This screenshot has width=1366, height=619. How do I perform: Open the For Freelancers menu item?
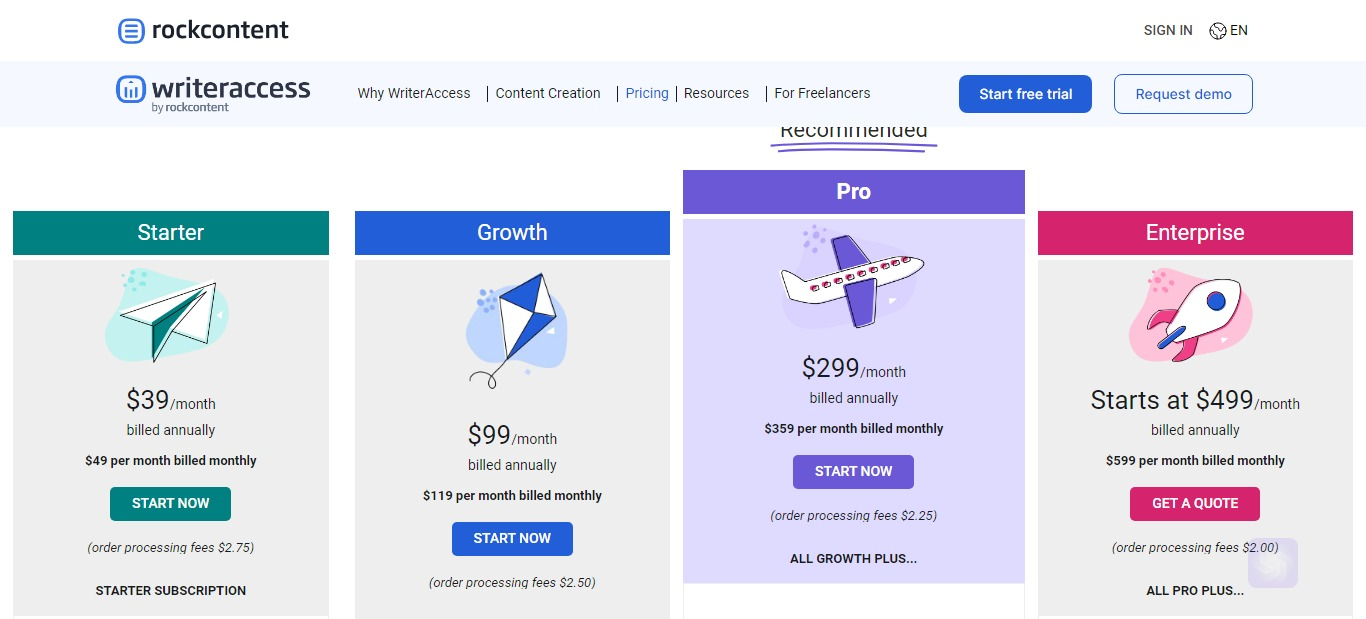822,93
